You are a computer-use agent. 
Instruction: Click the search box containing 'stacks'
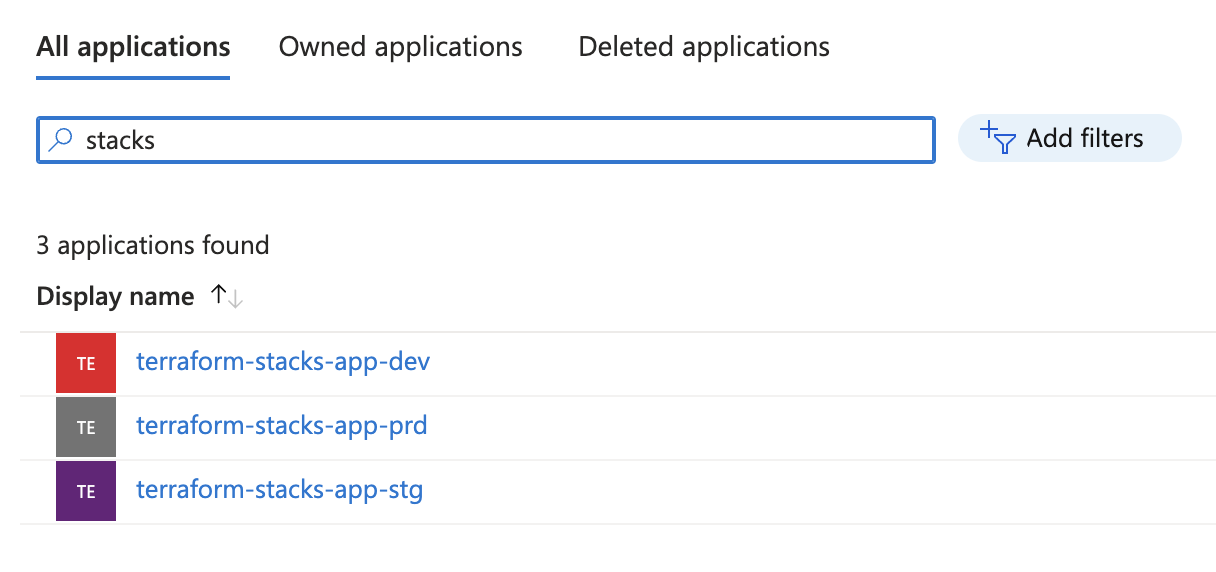486,140
